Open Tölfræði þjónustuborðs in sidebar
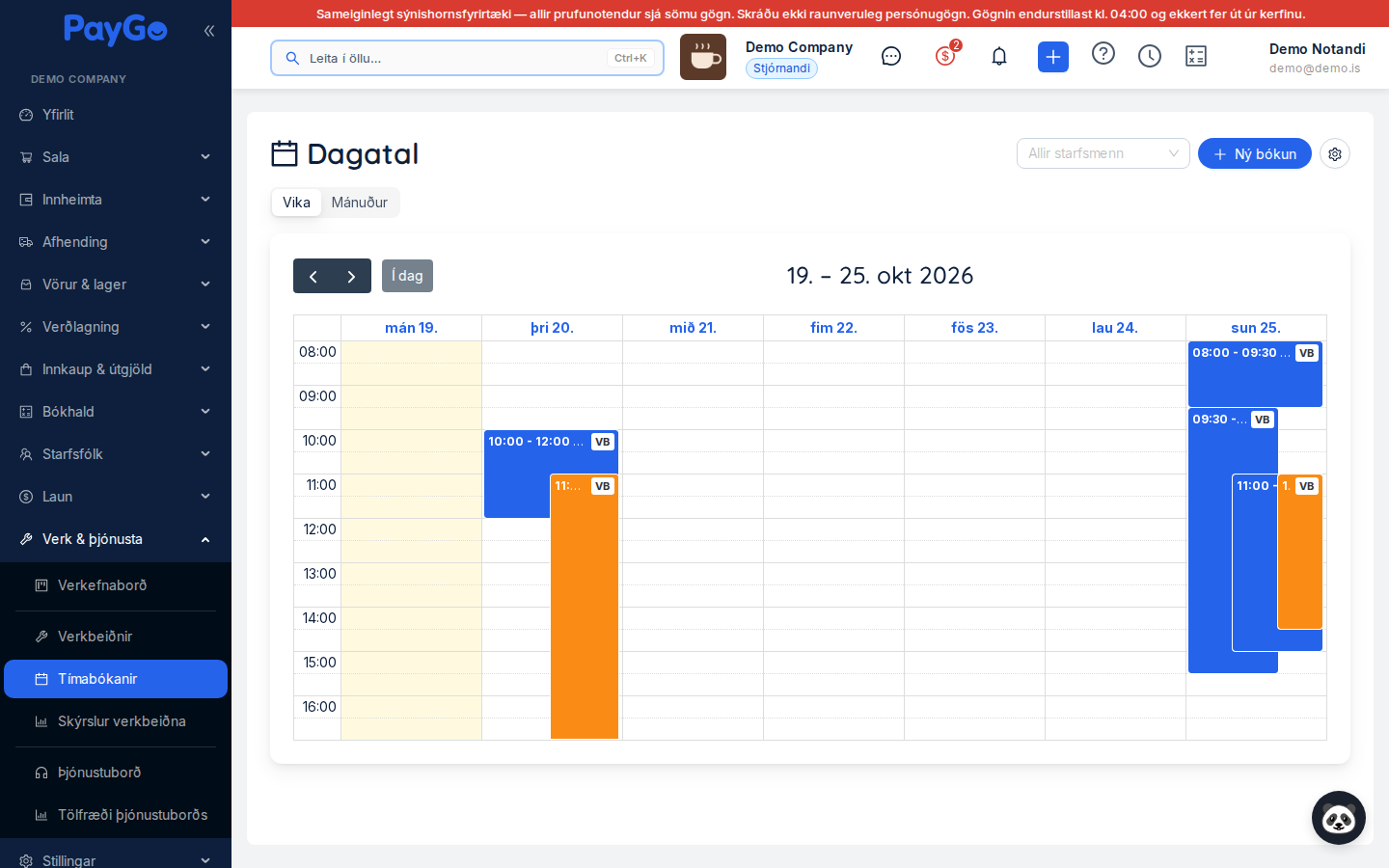The image size is (1389, 868). click(x=116, y=815)
